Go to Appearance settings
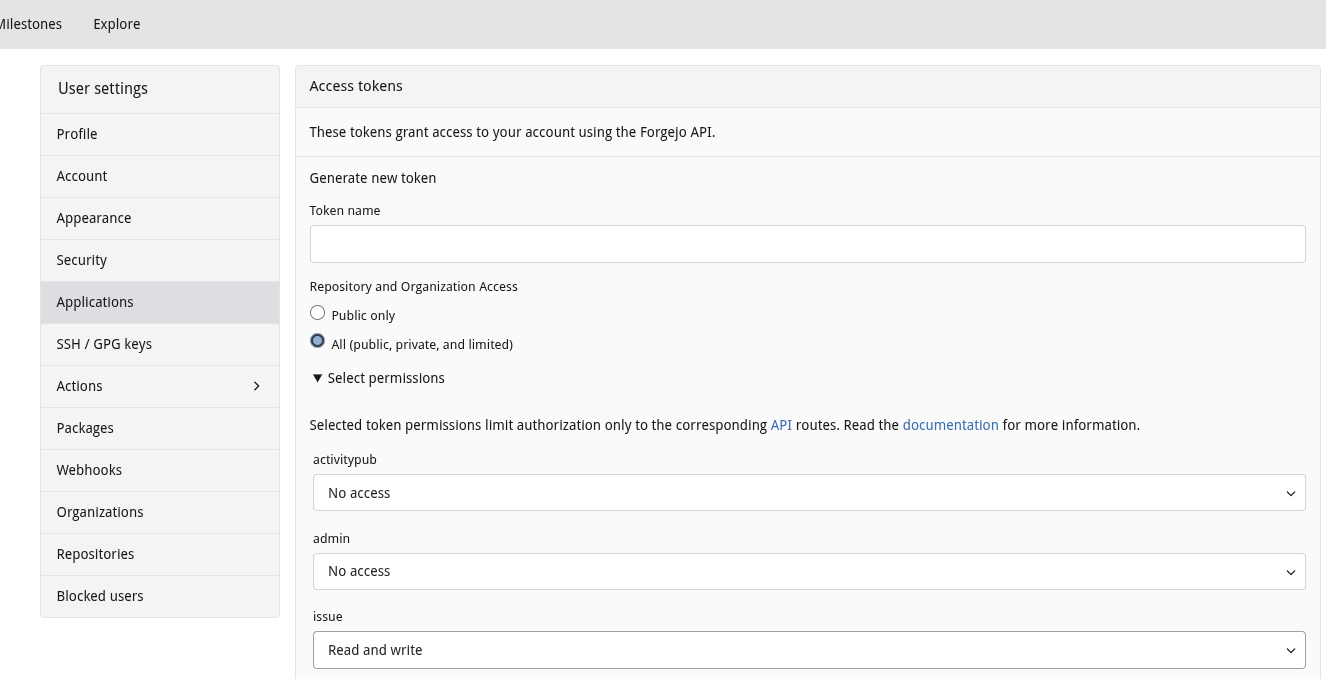This screenshot has height=679, width=1326. pos(93,218)
